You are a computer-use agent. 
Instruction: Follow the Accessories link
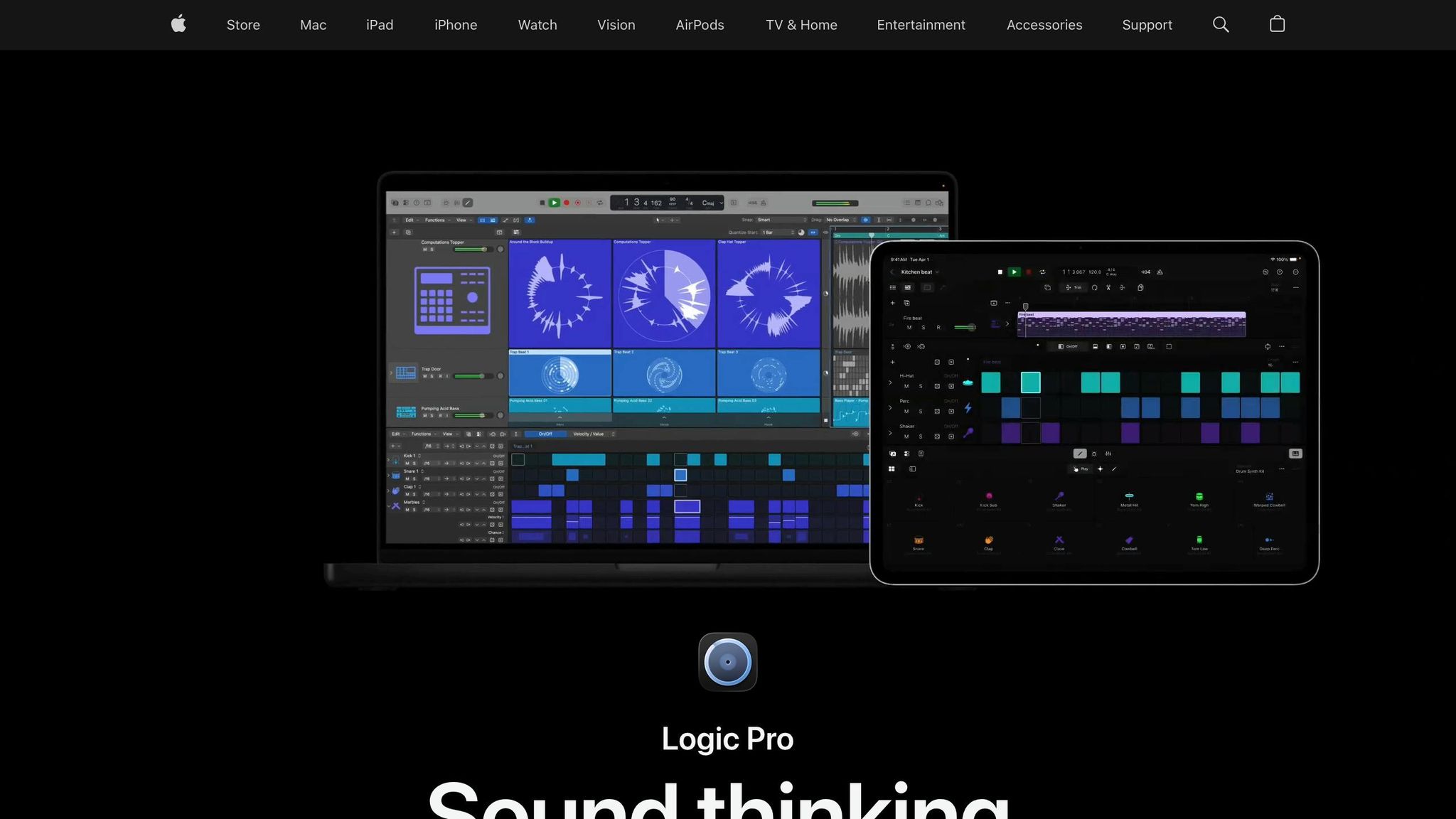1044,25
